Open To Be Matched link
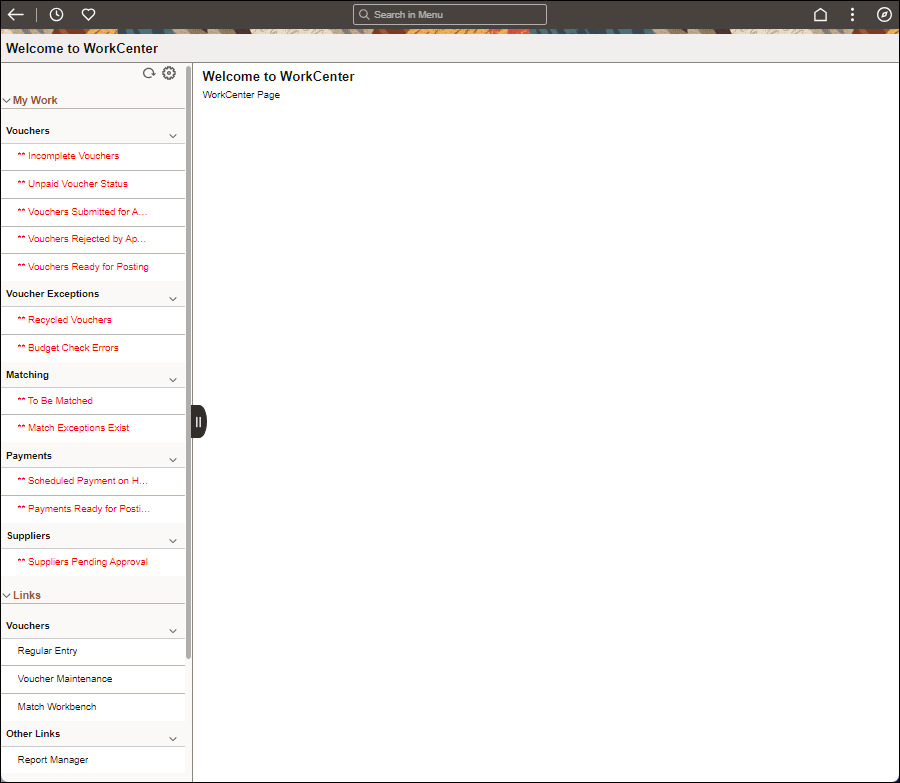The image size is (900, 783). pyautogui.click(x=55, y=401)
